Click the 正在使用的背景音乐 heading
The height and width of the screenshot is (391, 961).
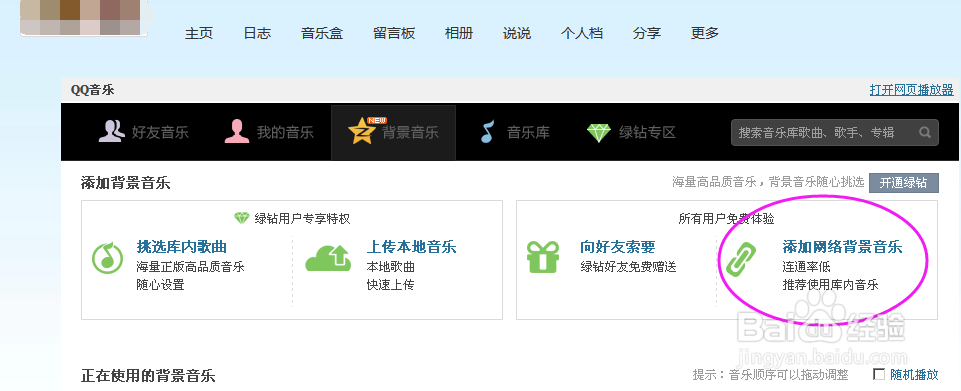pos(148,376)
